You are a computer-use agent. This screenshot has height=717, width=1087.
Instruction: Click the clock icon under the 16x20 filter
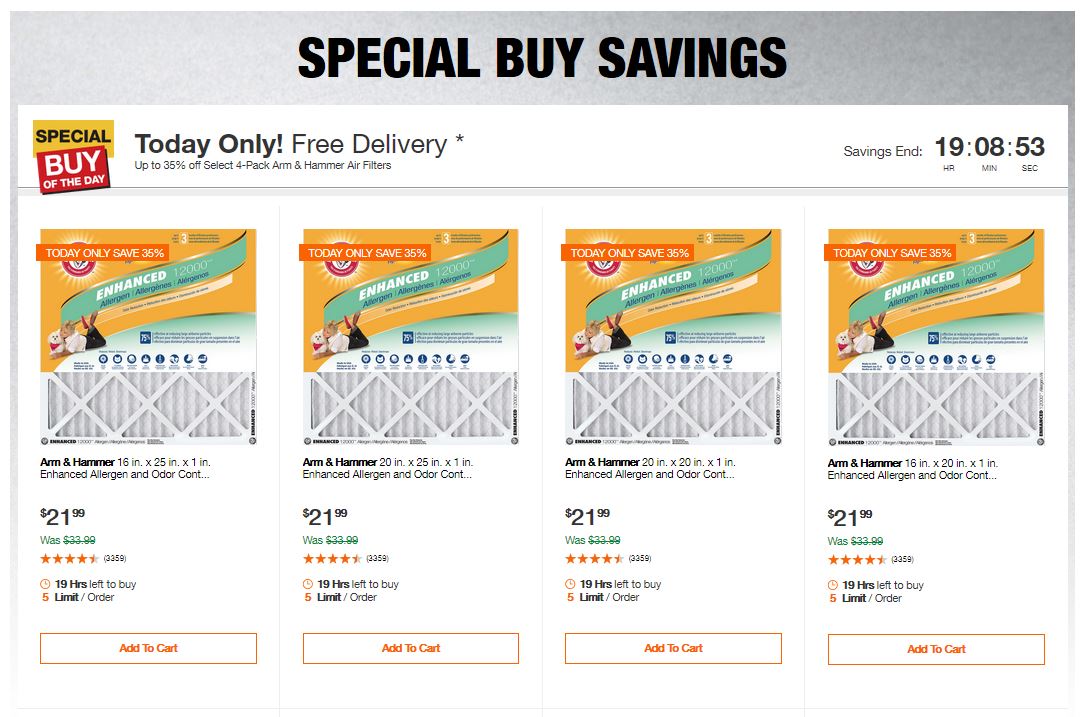pos(833,585)
